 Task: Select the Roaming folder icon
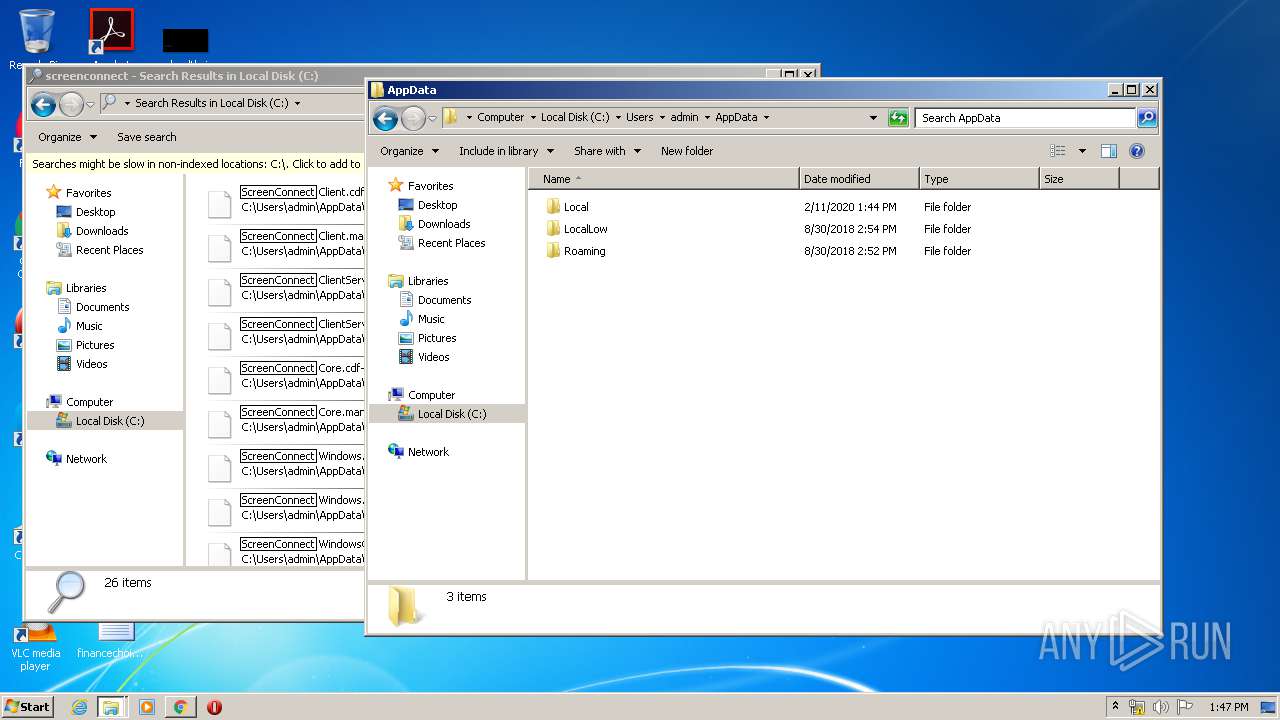553,251
